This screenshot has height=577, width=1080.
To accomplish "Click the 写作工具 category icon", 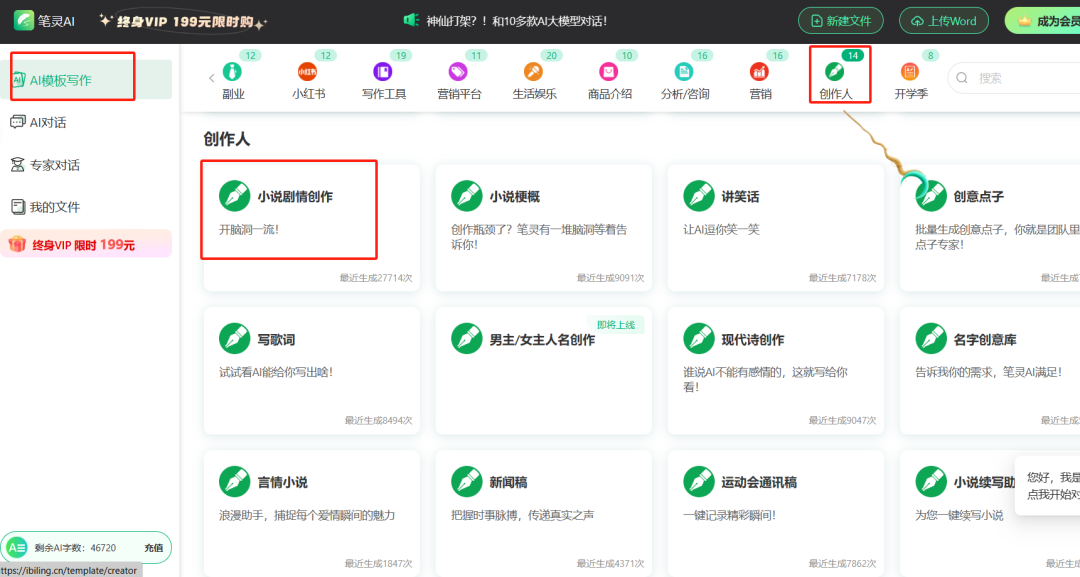I will 383,70.
